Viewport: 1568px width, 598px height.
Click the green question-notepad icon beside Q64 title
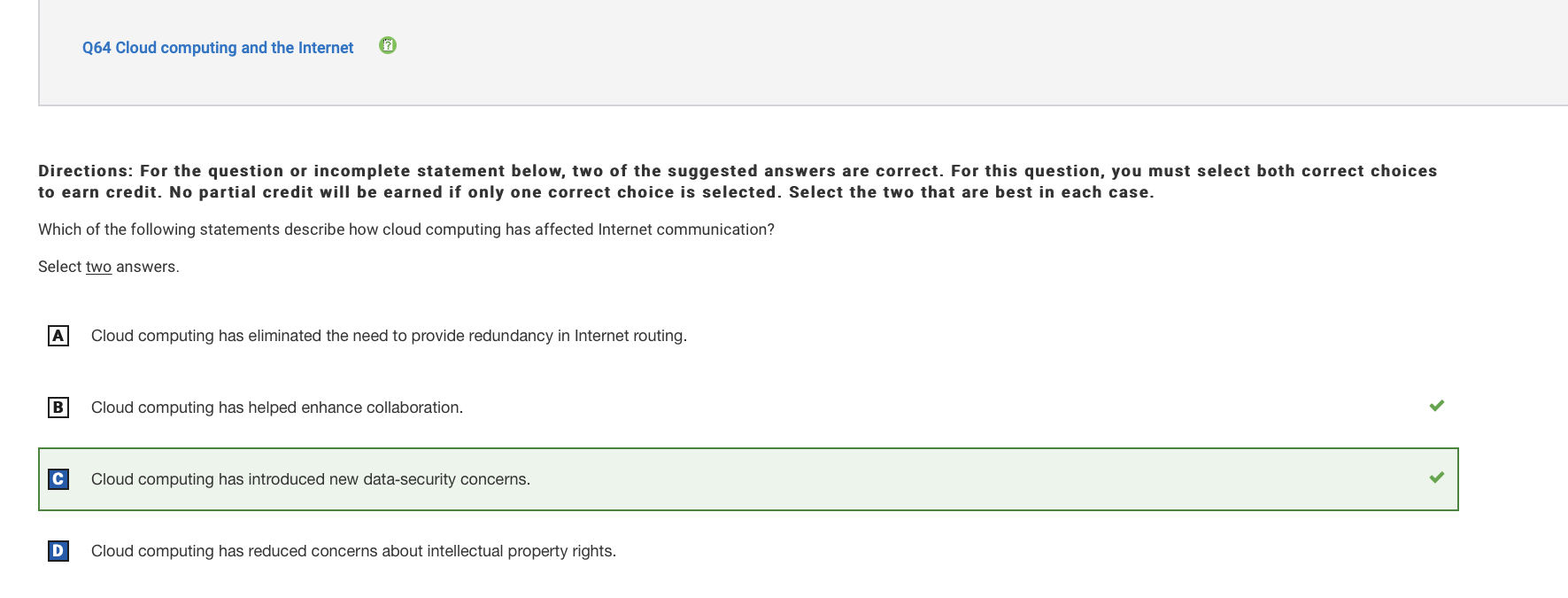[388, 45]
